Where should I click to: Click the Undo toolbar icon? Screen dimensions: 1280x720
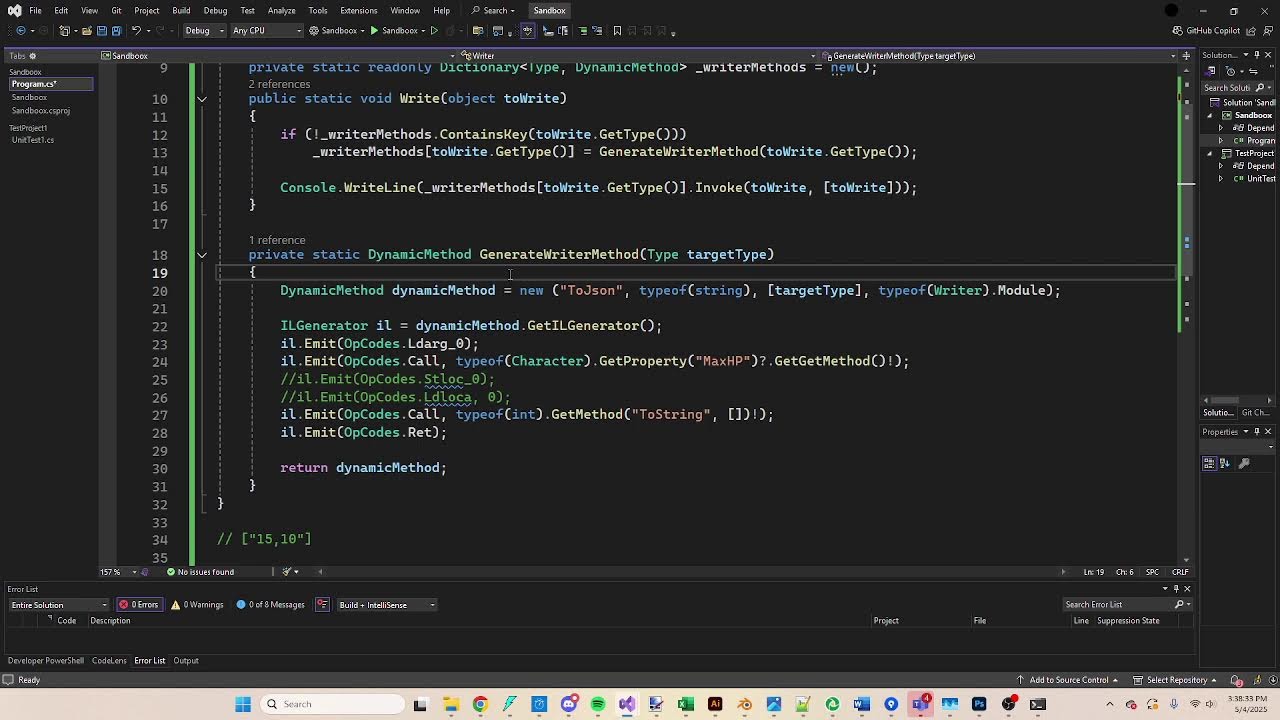136,31
